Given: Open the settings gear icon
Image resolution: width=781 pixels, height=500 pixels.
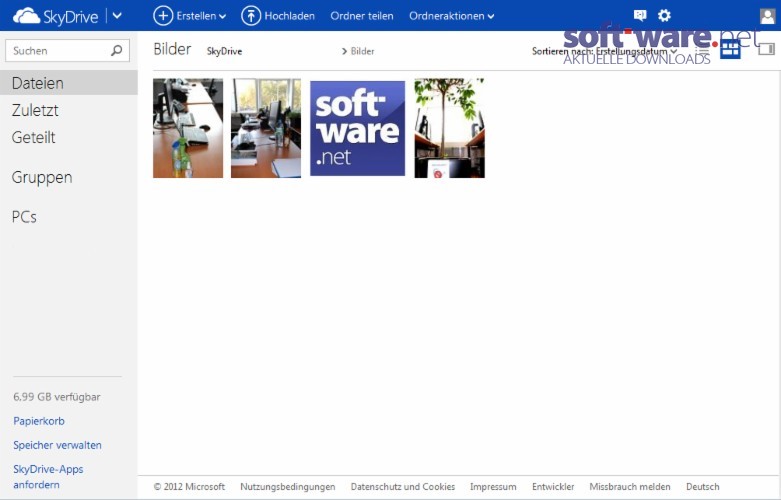Looking at the screenshot, I should (664, 15).
